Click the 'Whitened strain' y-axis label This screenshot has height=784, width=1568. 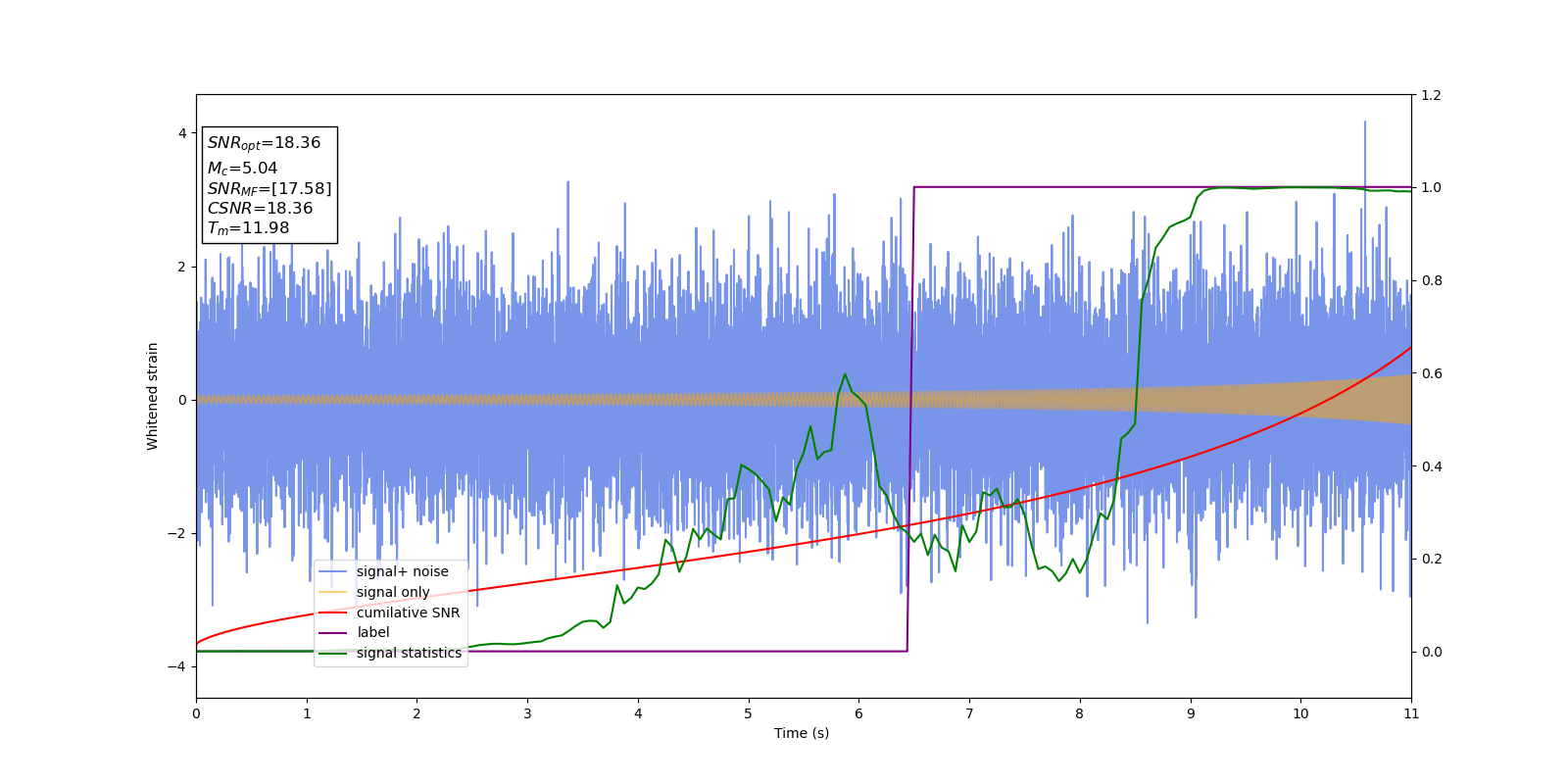click(153, 396)
